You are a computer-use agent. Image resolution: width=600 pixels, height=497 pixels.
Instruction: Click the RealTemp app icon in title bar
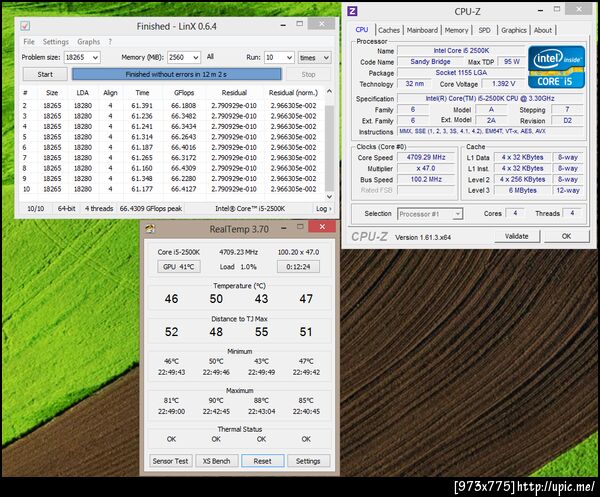[150, 229]
